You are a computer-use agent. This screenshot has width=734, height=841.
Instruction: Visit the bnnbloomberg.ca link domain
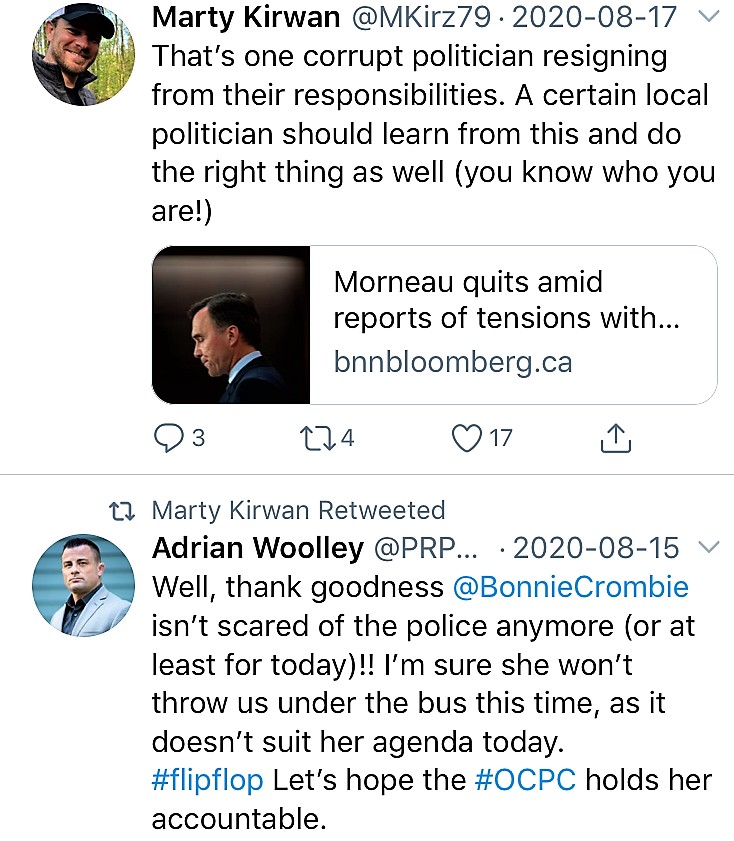pyautogui.click(x=453, y=362)
